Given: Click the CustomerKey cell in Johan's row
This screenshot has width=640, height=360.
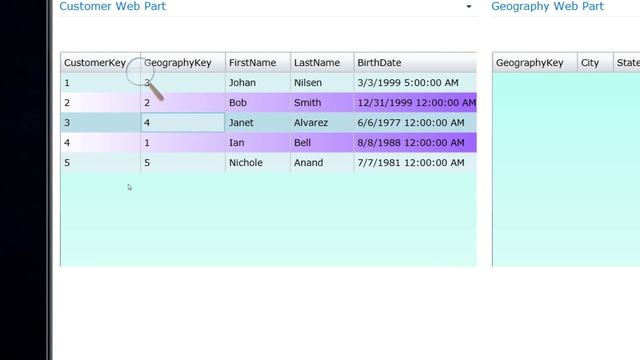Looking at the screenshot, I should 100,82.
